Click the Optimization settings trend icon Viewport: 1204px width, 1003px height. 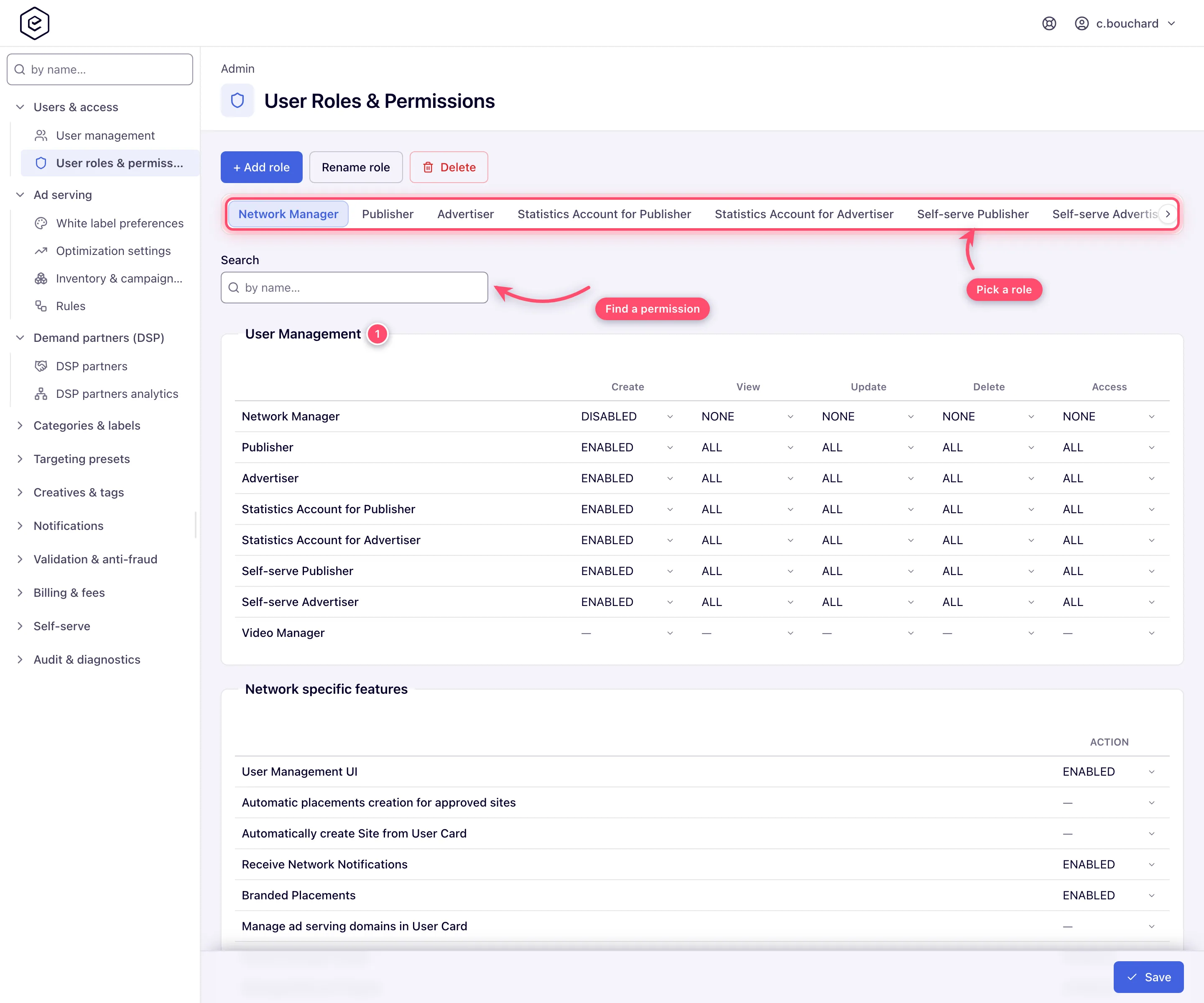pyautogui.click(x=41, y=250)
